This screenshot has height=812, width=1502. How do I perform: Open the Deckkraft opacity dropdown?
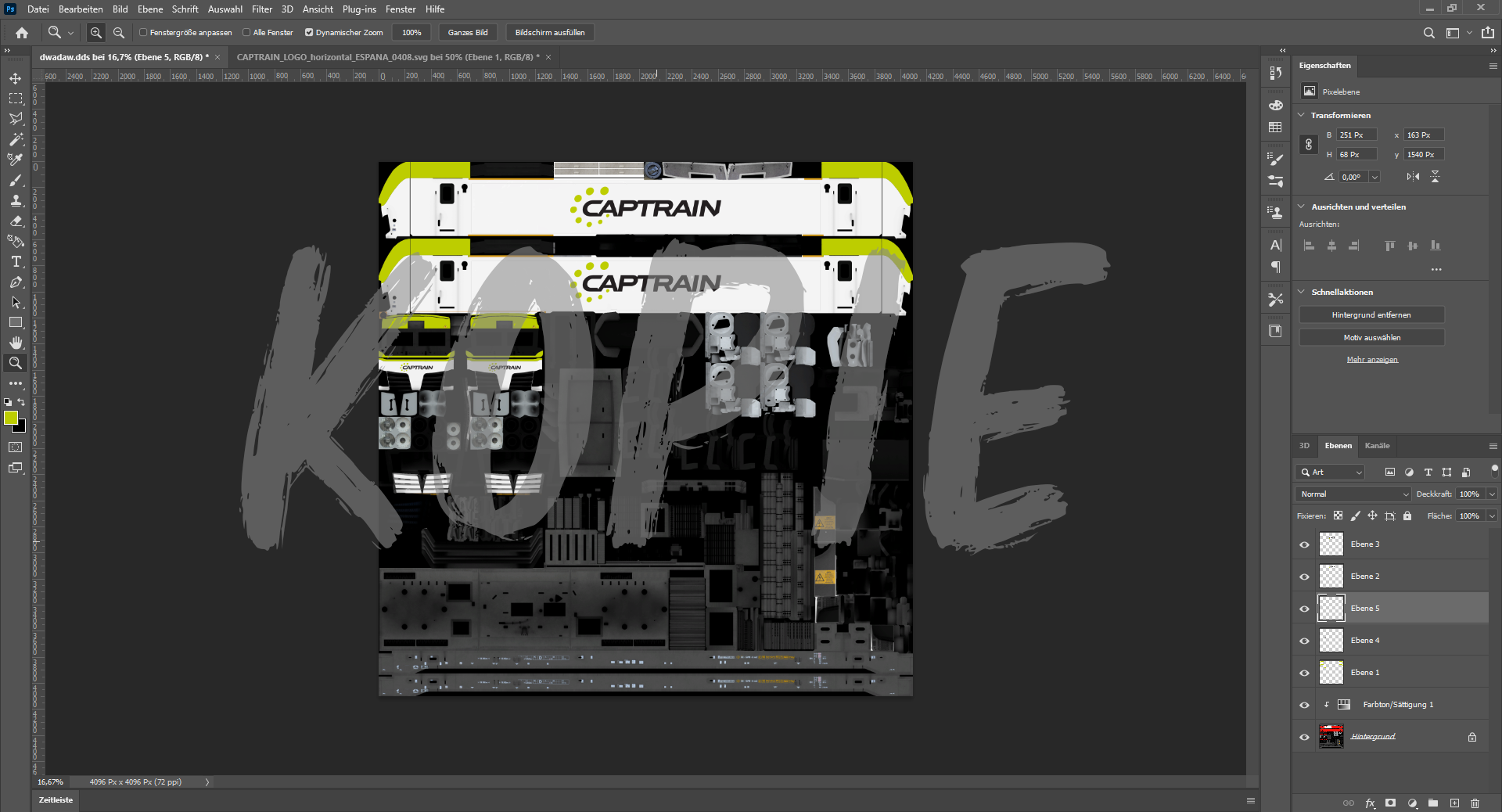click(x=1492, y=494)
